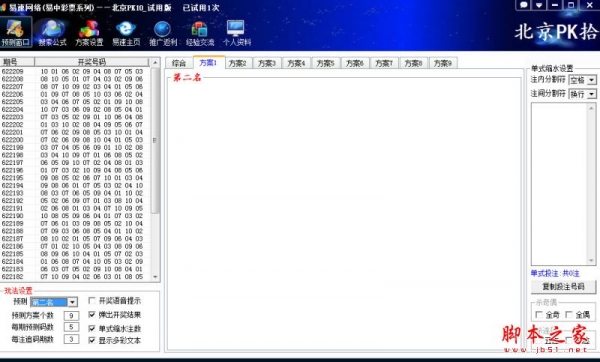This screenshot has height=362, width=600.
Task: Minimize the application window
Action: (x=554, y=5)
